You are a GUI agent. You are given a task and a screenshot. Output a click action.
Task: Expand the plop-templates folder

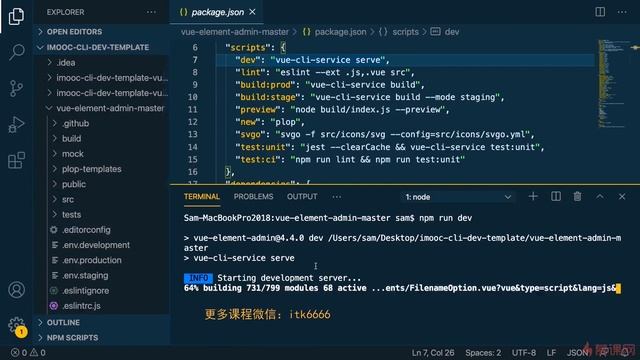pyautogui.click(x=101, y=169)
